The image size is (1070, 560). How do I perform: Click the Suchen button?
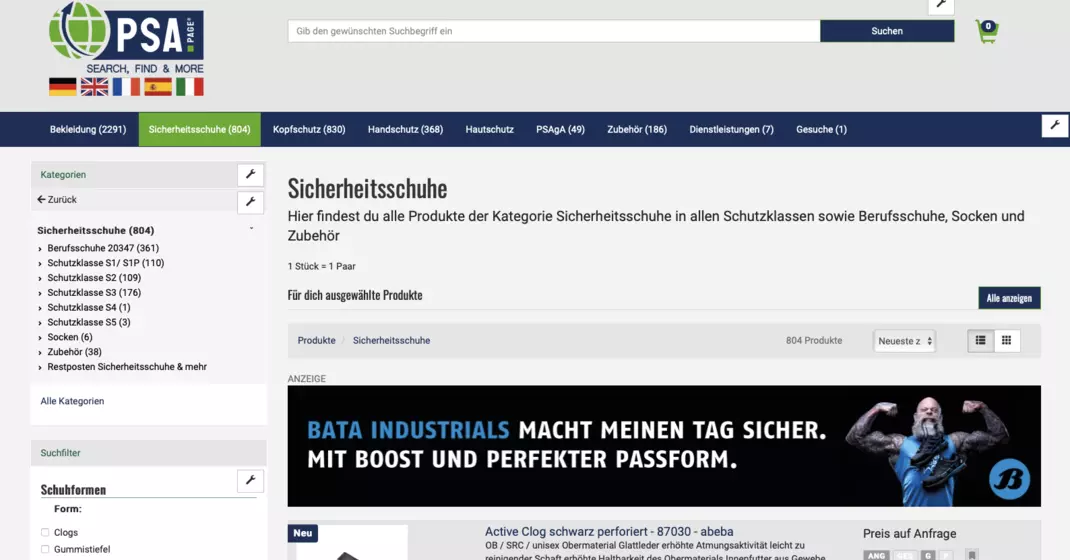(887, 31)
